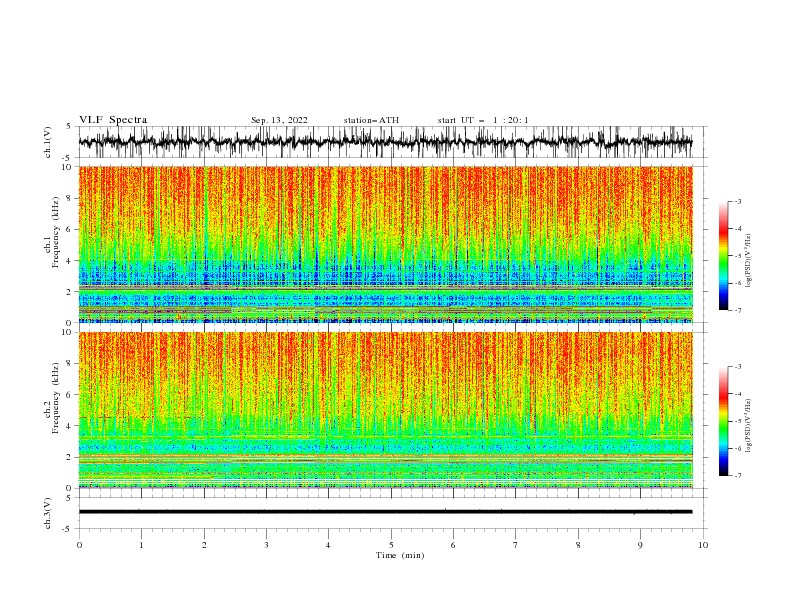The height and width of the screenshot is (612, 792).
Task: Click the time axis tick label '10'
Action: (x=703, y=545)
